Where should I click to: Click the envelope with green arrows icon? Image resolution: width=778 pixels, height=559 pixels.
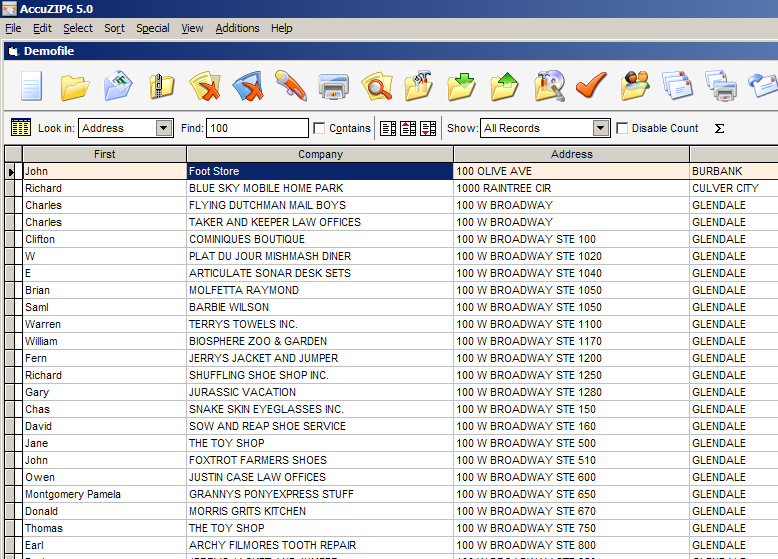click(118, 86)
